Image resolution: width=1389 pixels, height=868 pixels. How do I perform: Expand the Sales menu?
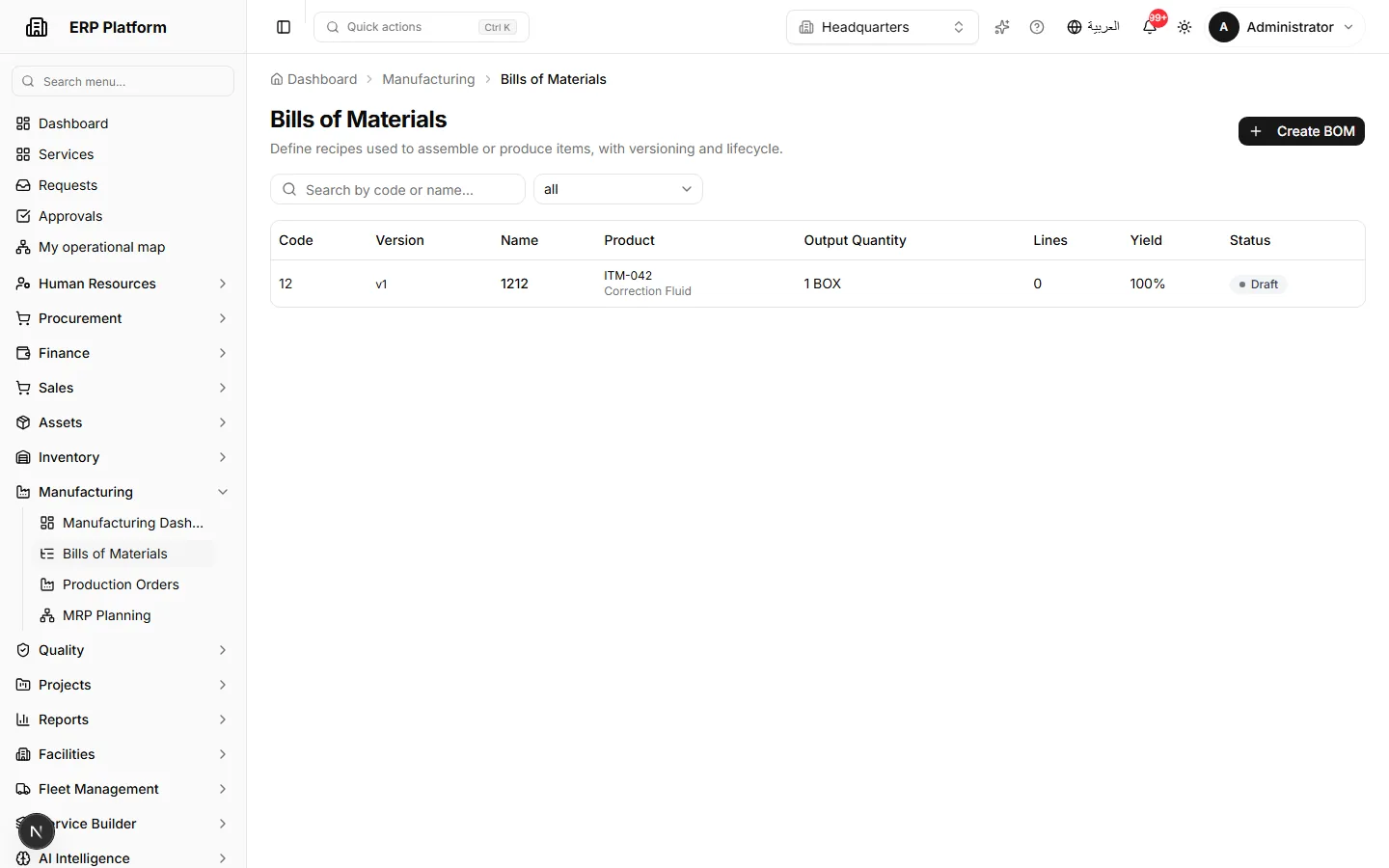(x=123, y=388)
